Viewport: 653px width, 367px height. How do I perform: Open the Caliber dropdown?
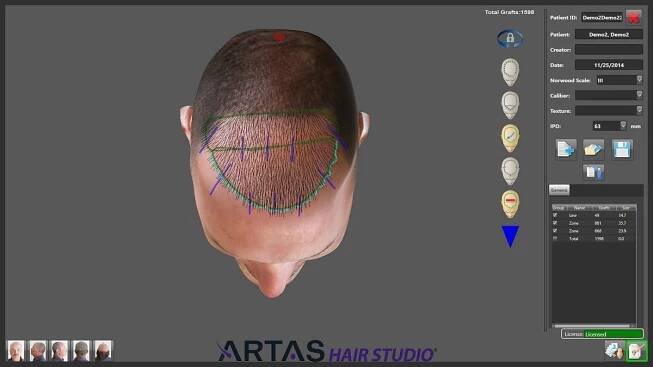coord(639,95)
